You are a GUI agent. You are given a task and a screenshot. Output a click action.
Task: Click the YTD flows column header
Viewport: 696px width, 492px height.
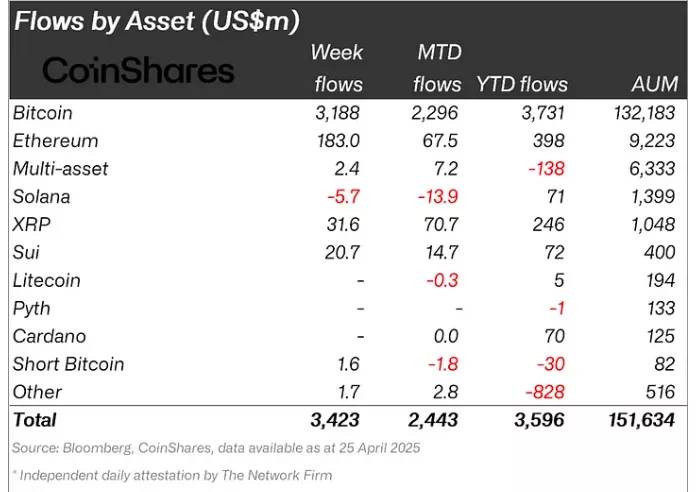pos(522,85)
